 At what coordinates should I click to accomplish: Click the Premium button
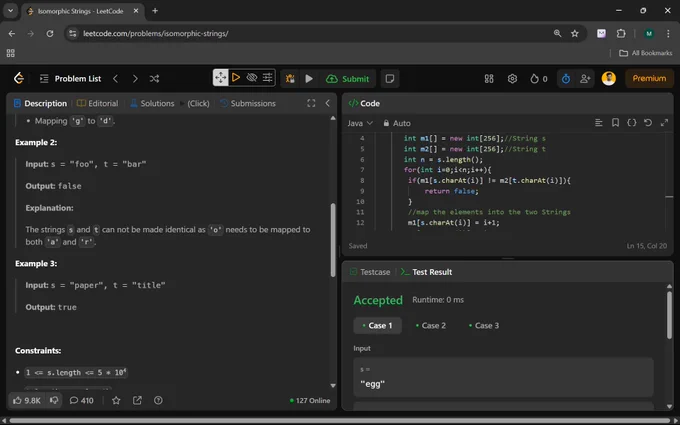click(649, 78)
